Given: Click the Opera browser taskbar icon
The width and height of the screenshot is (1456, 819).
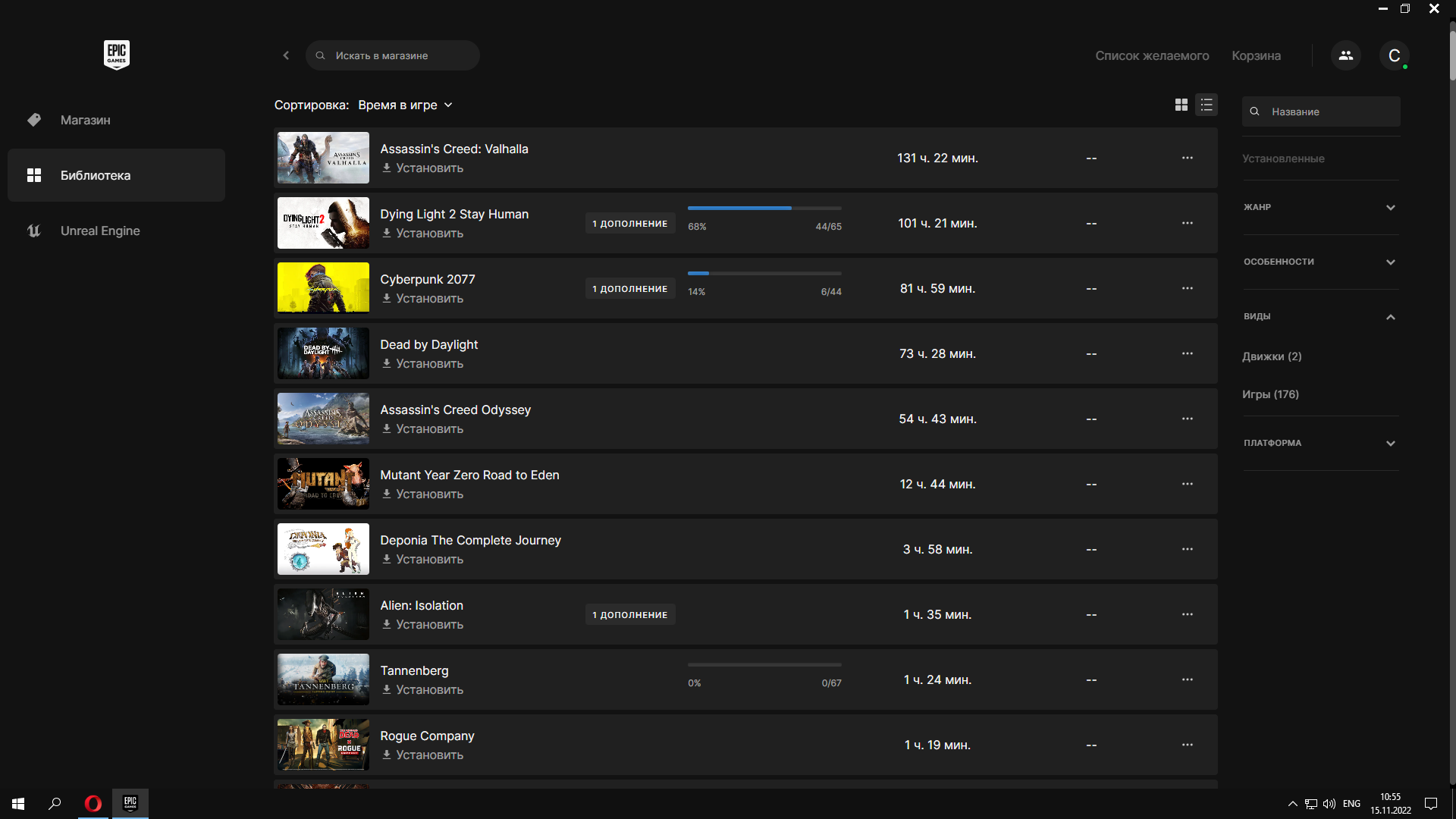Looking at the screenshot, I should pyautogui.click(x=93, y=804).
